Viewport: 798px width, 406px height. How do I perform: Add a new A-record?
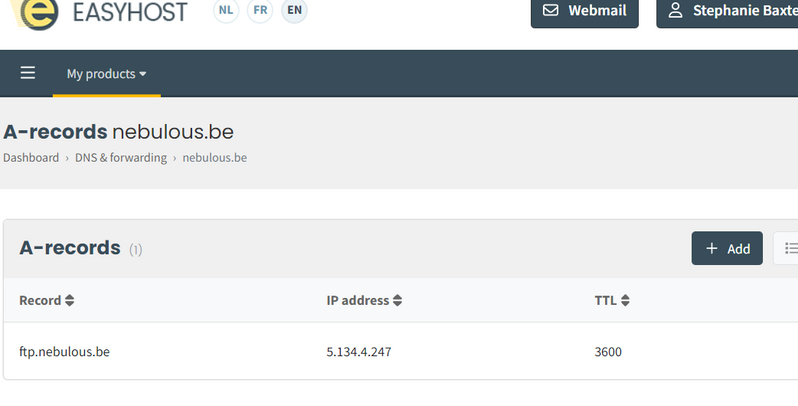(x=727, y=248)
